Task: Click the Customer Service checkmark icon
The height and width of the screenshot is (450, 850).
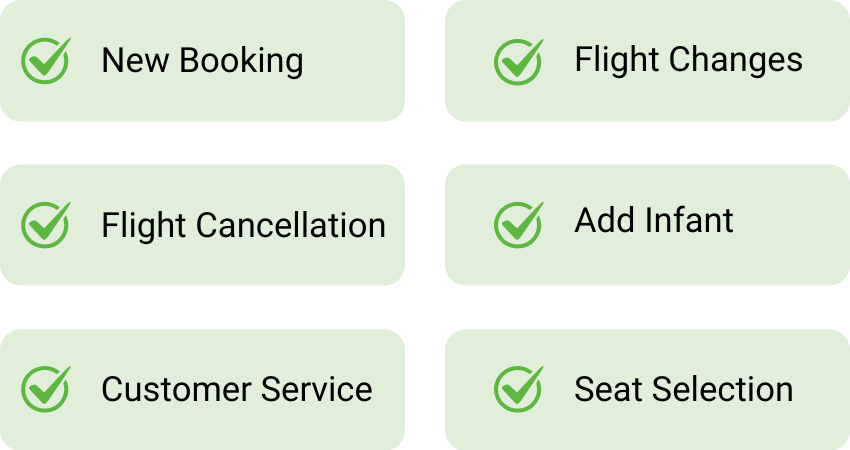Action: [x=46, y=389]
